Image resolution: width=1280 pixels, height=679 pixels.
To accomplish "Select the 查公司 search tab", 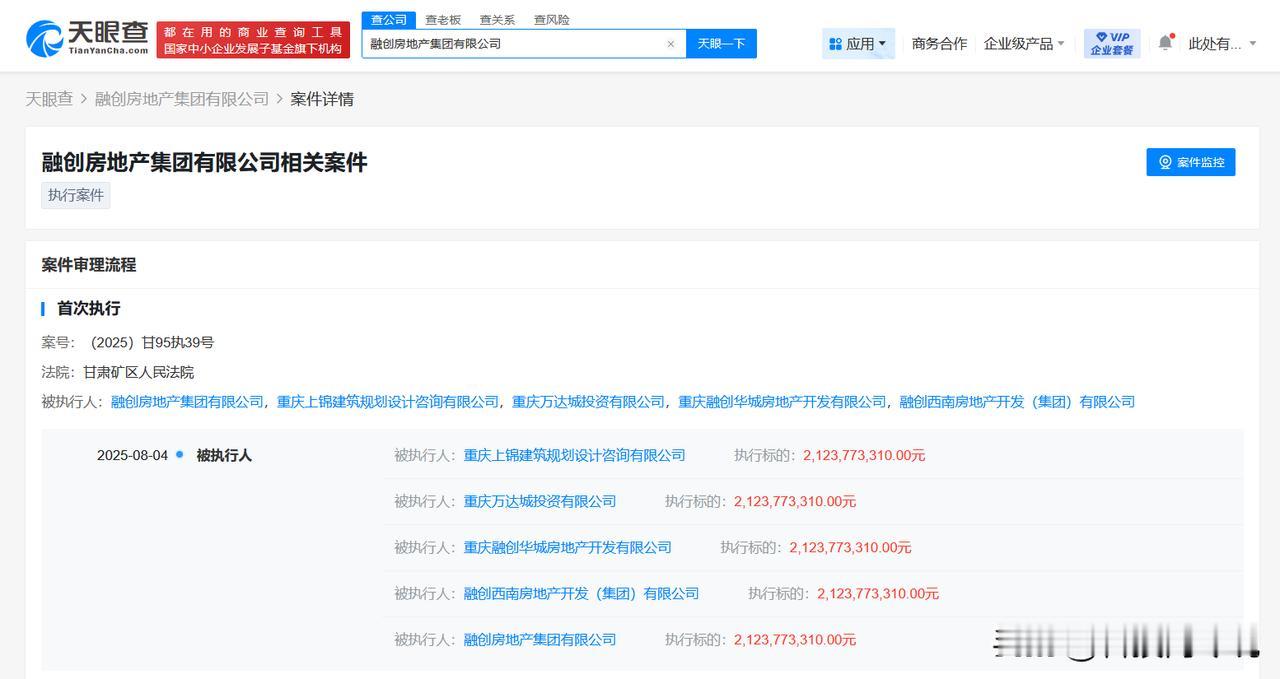I will pos(389,20).
